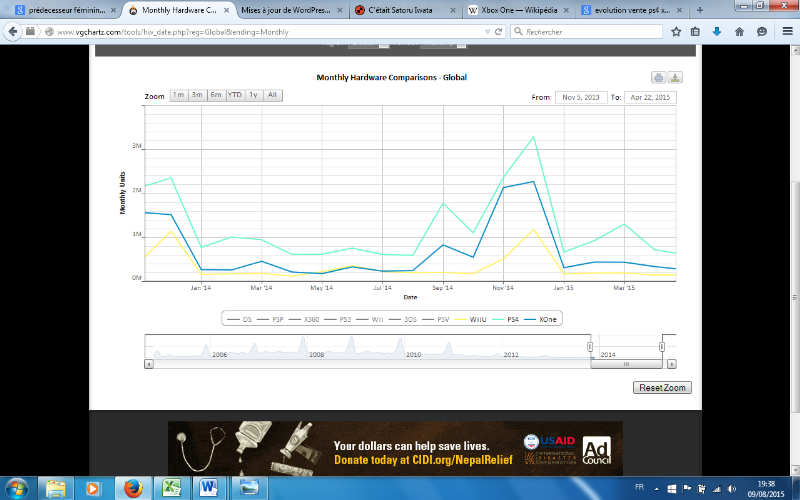Go to the Firefox home page icon
Screen dimensions: 800x500
(x=739, y=32)
